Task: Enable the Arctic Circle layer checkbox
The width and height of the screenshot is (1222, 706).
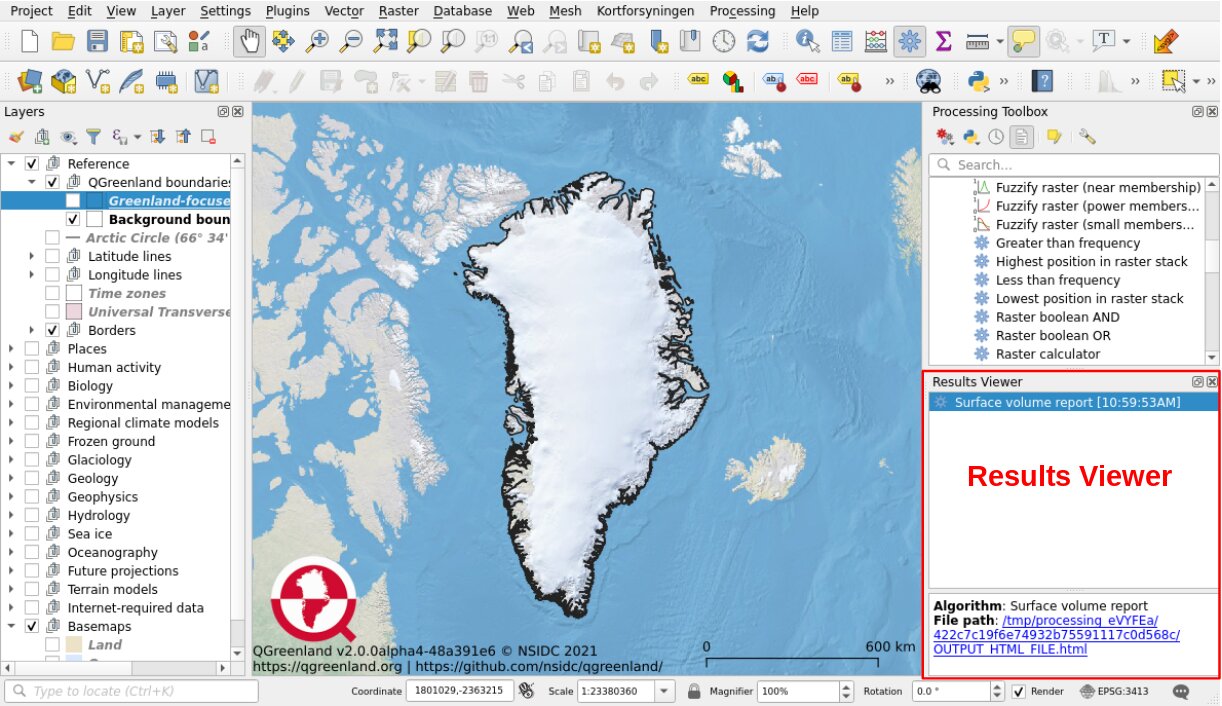Action: pyautogui.click(x=52, y=238)
